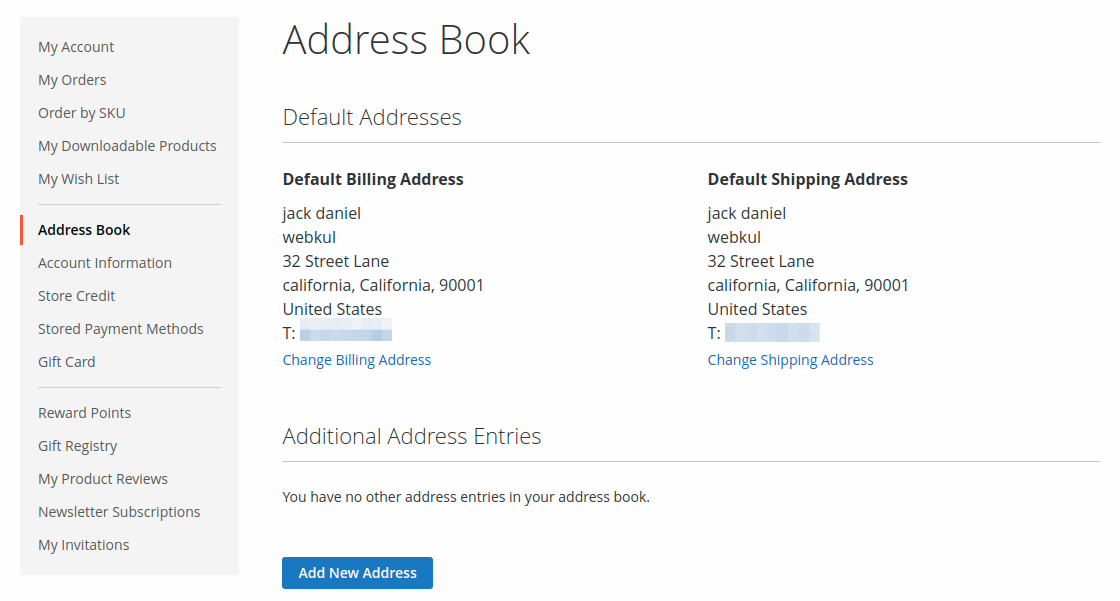1120x601 pixels.
Task: Check your Store Credit balance
Action: tap(76, 295)
